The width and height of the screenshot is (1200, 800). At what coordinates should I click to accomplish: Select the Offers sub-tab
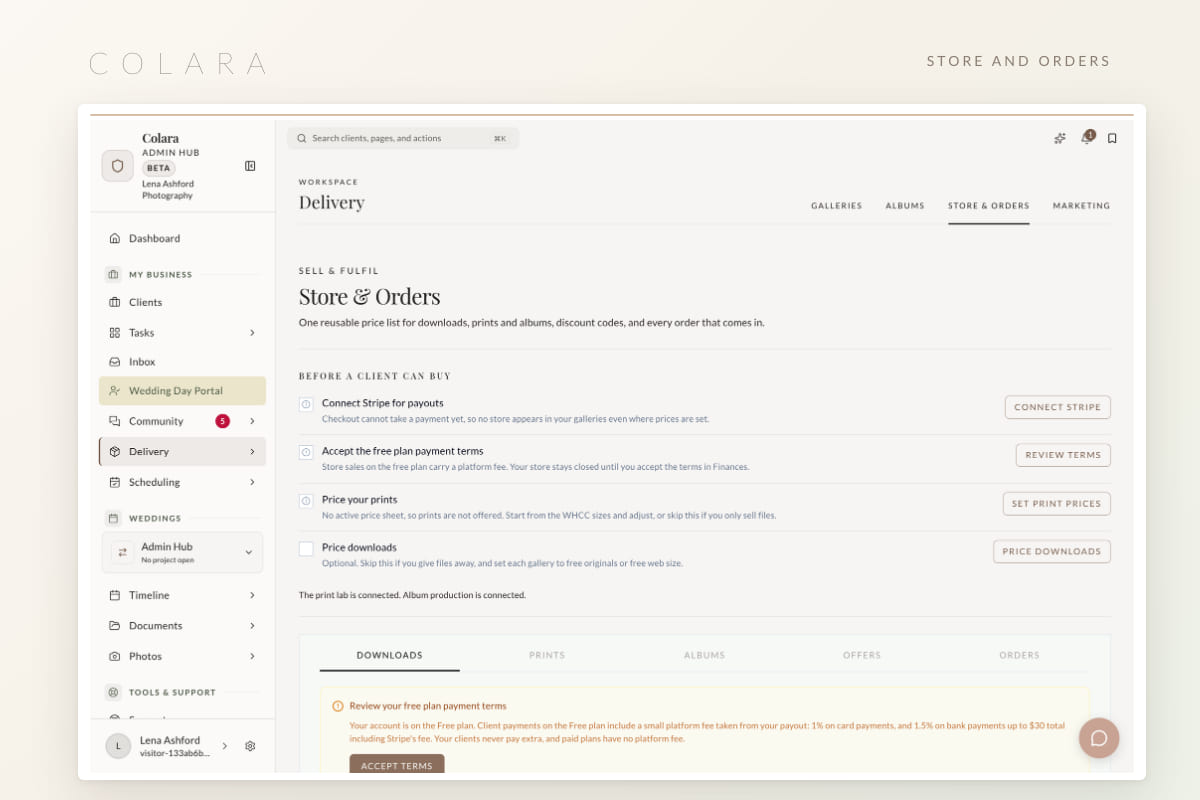pos(862,655)
